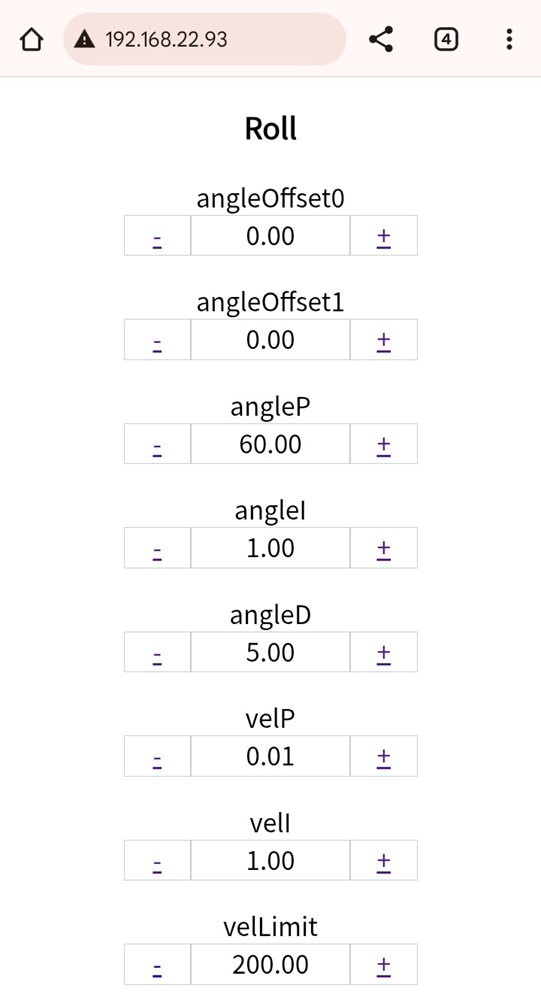Increase velP using plus link

[x=383, y=759]
